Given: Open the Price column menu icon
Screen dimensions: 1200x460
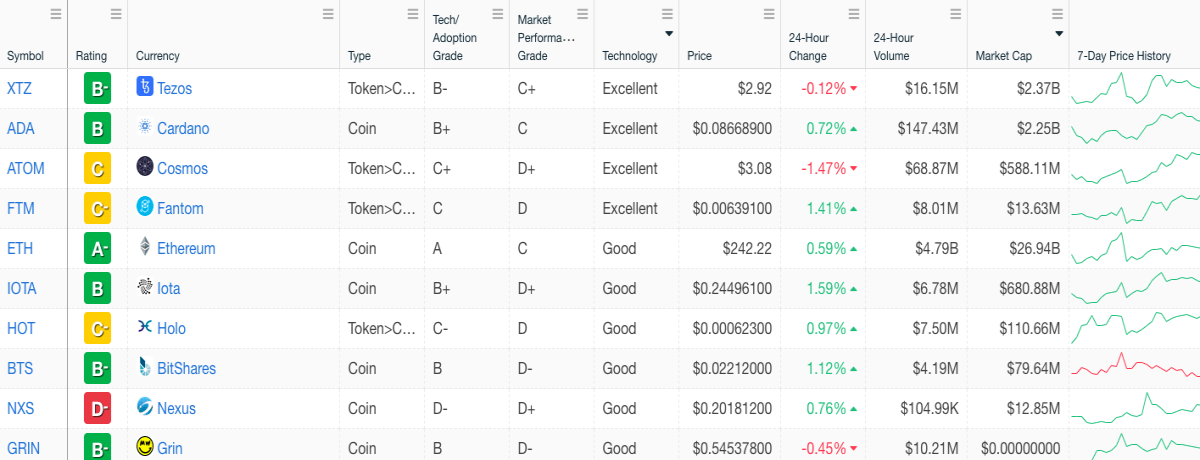Looking at the screenshot, I should click(769, 14).
